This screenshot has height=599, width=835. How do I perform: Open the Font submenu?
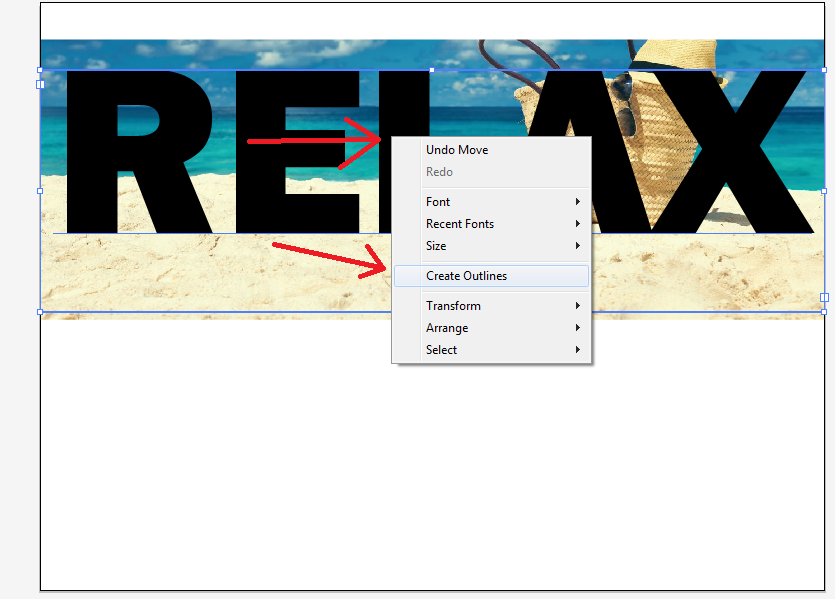tap(491, 202)
